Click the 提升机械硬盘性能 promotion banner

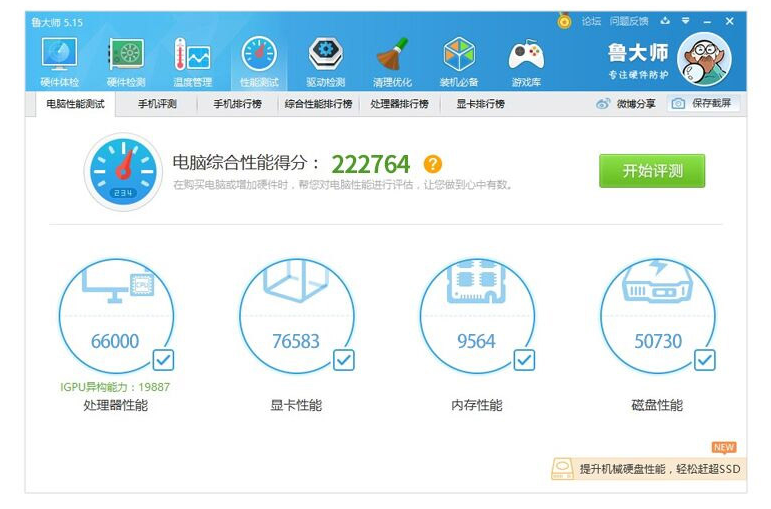pyautogui.click(x=649, y=468)
